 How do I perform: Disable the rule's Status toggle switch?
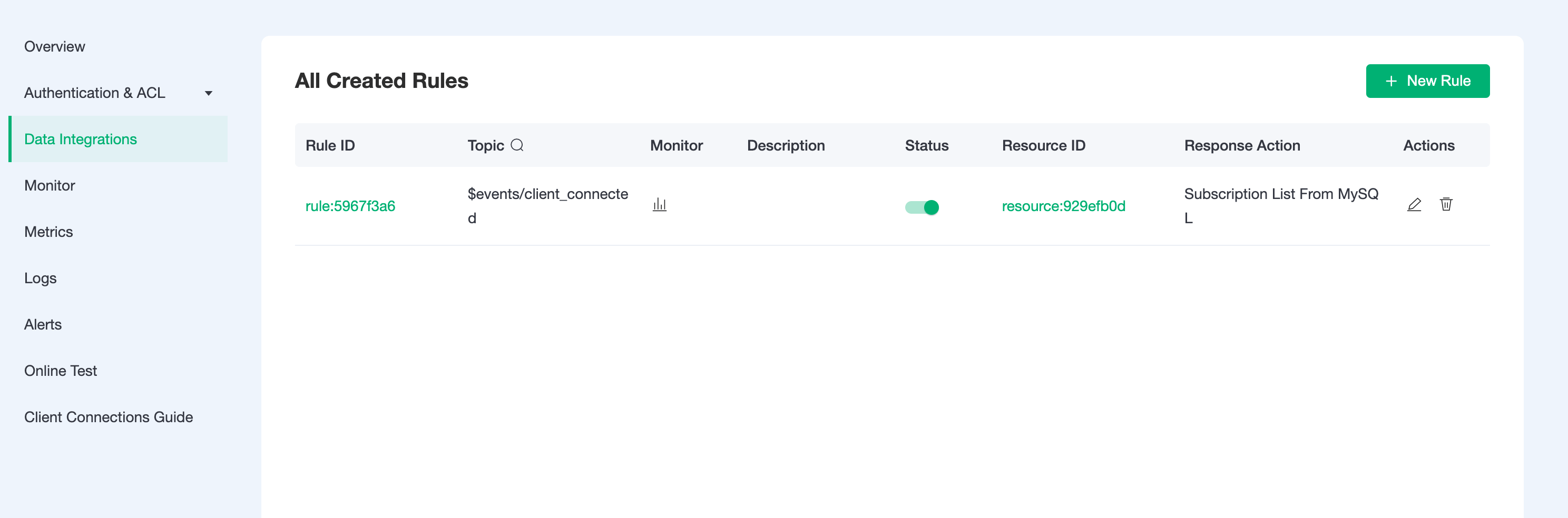(922, 207)
